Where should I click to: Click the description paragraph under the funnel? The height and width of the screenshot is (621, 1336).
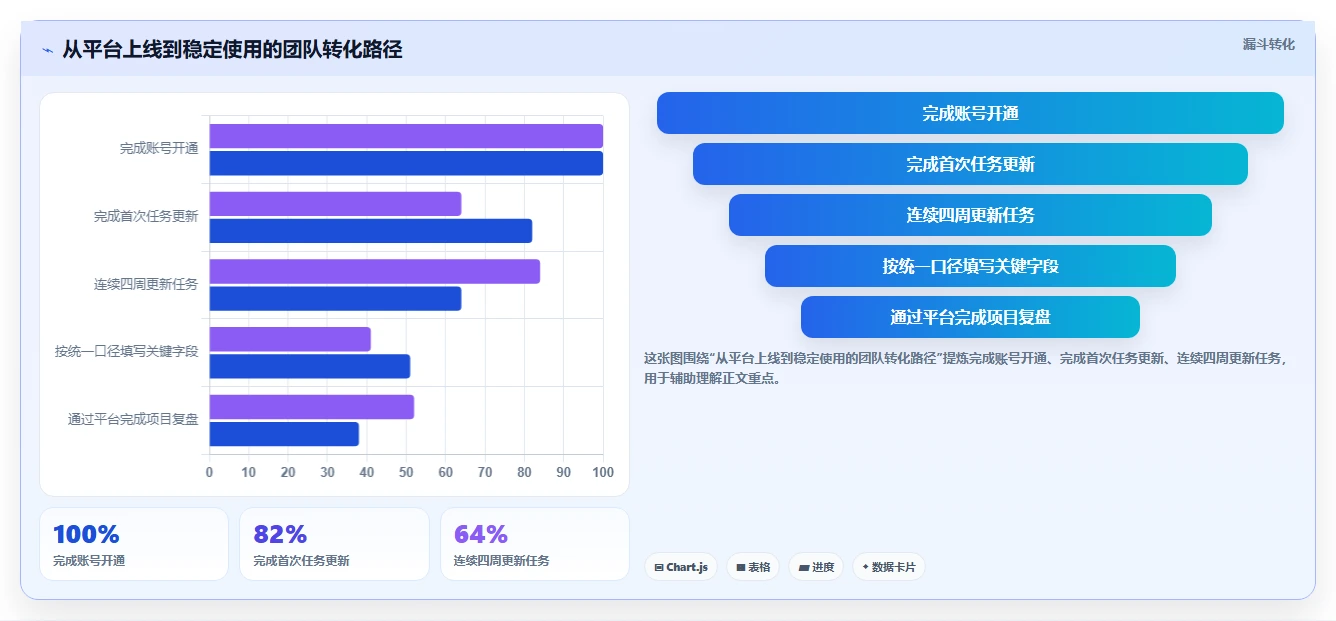click(x=966, y=368)
